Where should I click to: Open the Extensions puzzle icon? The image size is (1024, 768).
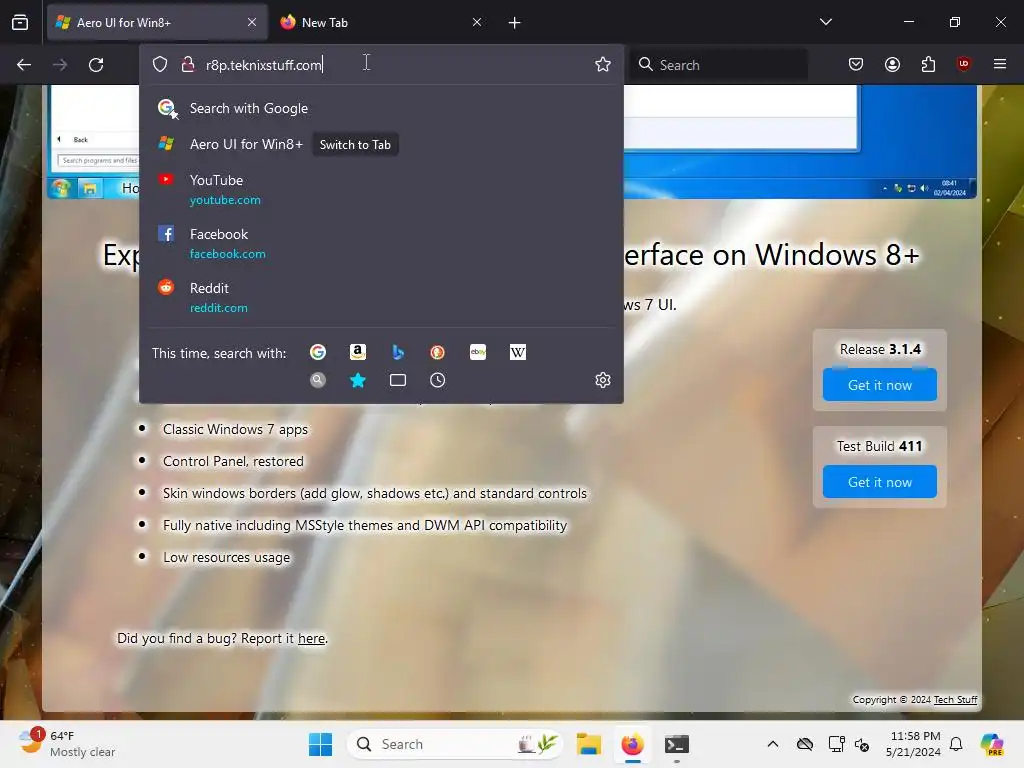[x=928, y=64]
